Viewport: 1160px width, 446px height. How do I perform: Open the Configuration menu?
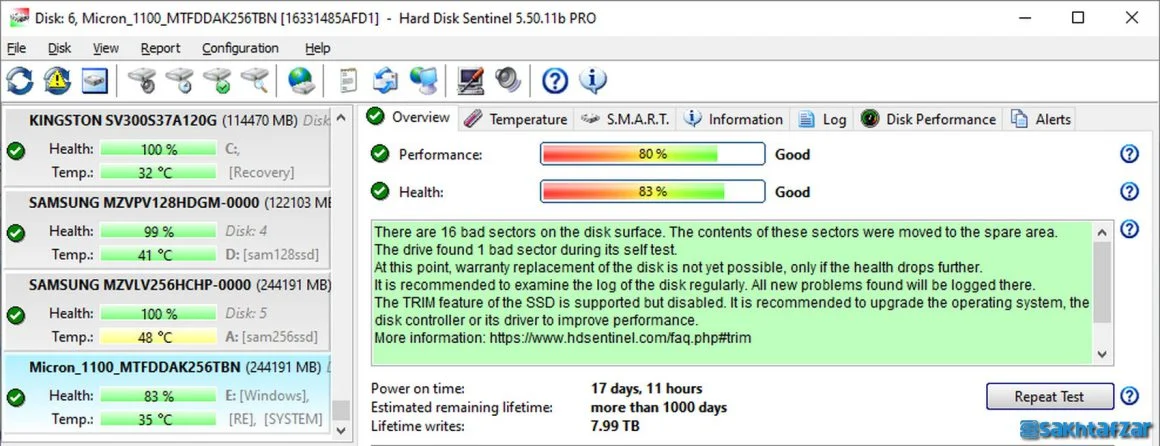pyautogui.click(x=240, y=48)
